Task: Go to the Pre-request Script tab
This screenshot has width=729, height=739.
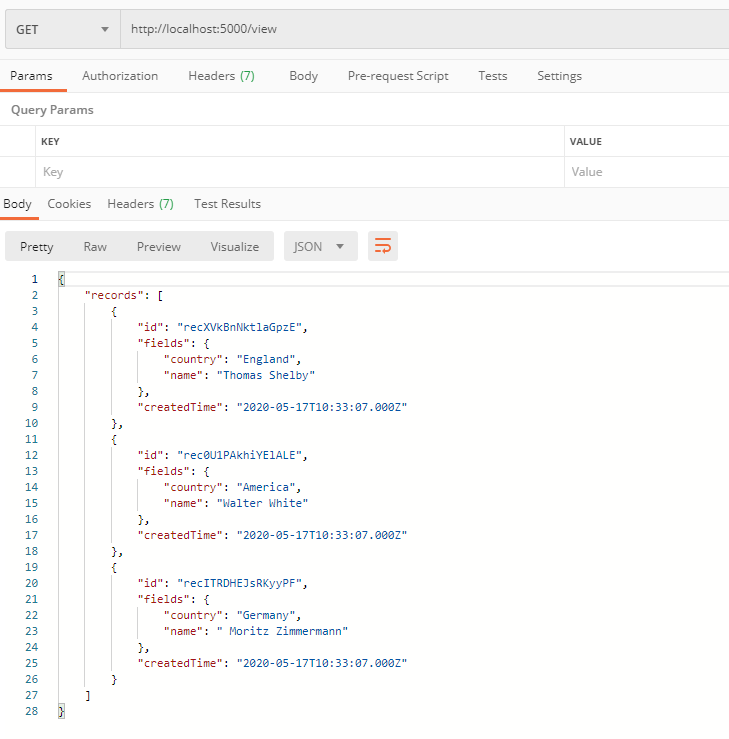Action: pyautogui.click(x=398, y=76)
